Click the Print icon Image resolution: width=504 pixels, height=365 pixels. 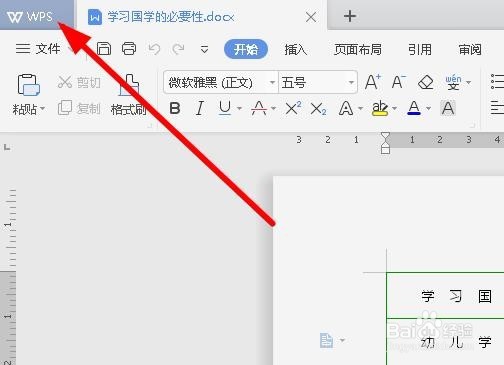click(x=129, y=49)
